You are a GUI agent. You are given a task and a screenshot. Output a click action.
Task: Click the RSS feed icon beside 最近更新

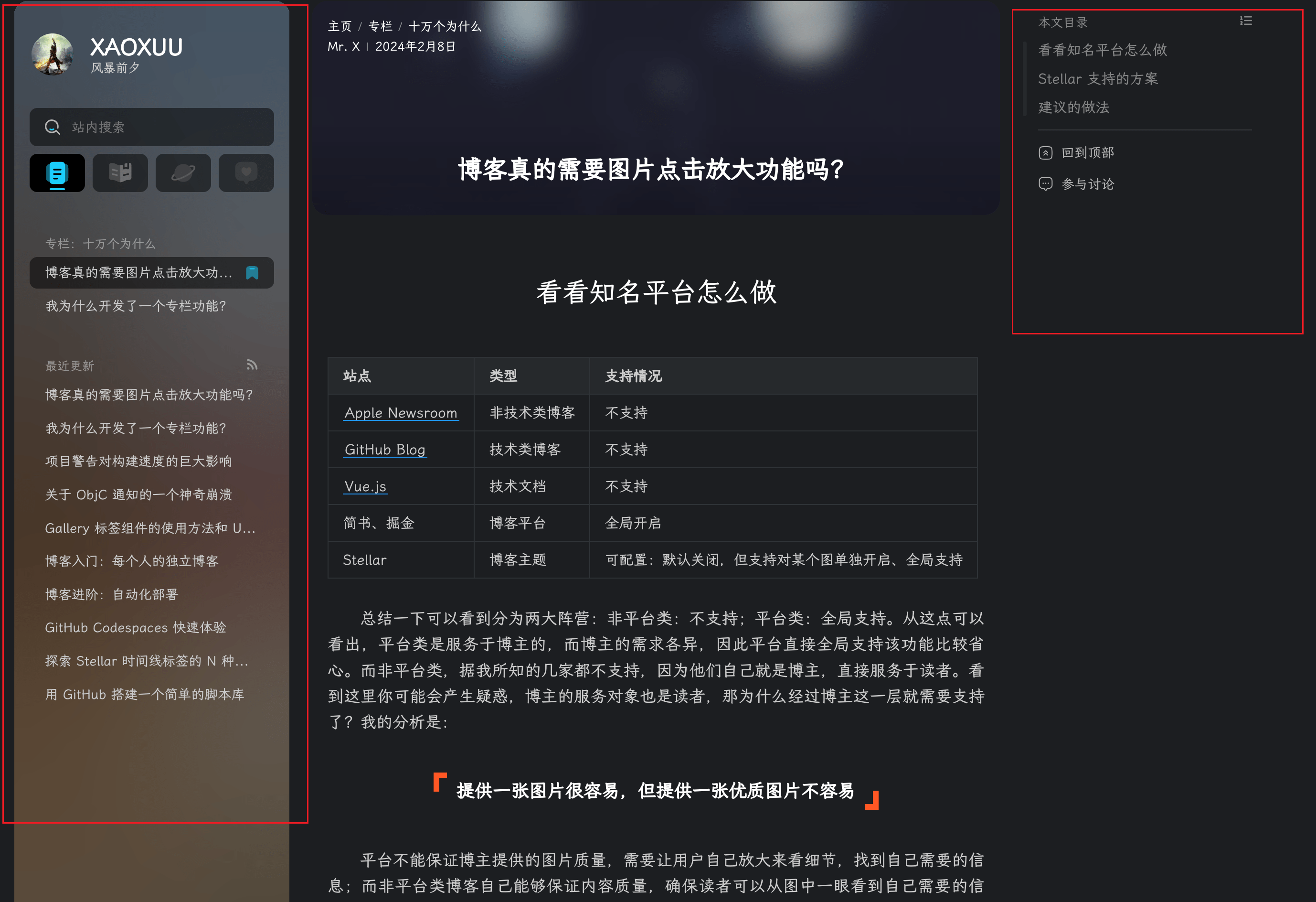(252, 365)
